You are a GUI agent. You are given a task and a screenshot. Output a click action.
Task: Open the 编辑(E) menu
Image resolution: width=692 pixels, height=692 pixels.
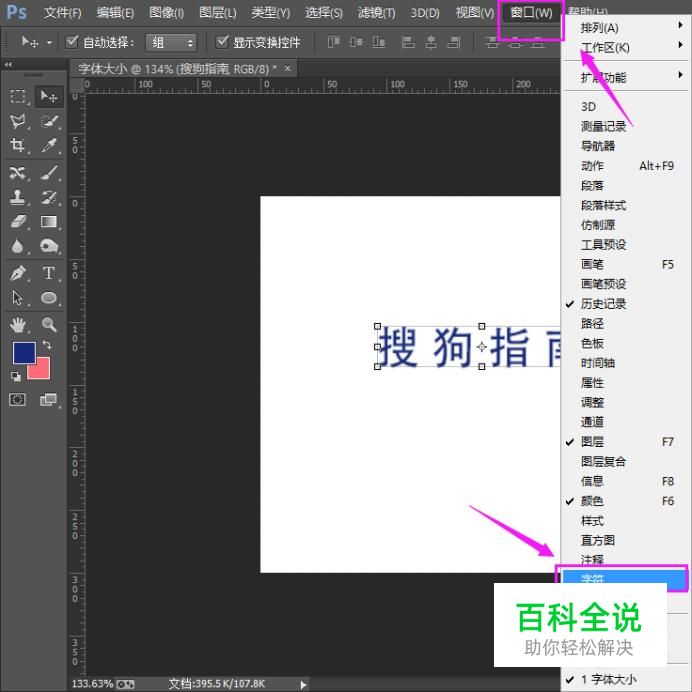115,13
